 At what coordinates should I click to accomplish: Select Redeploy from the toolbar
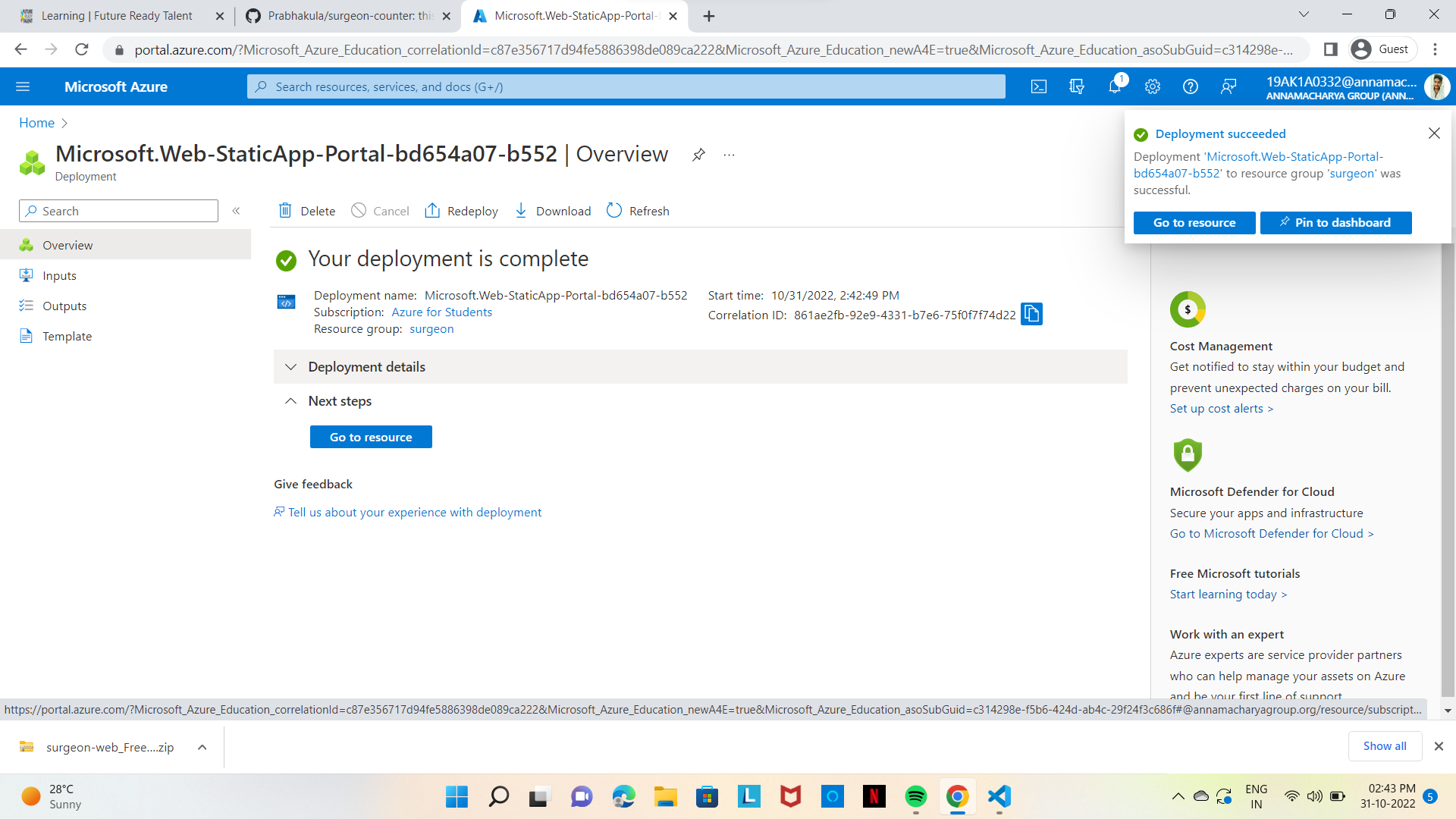click(461, 211)
